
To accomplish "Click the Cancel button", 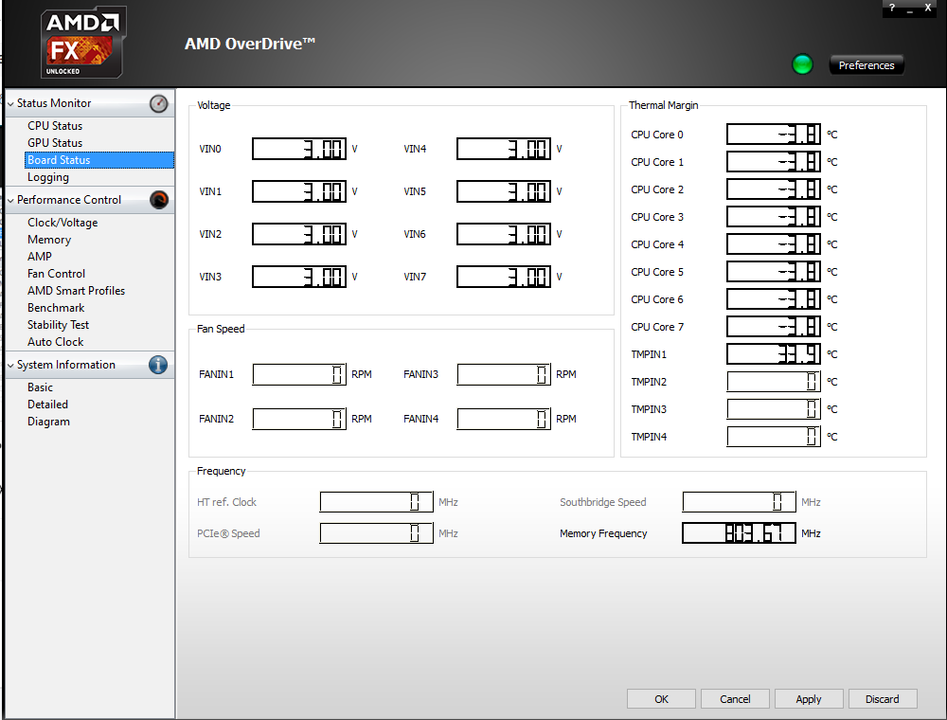I will click(735, 699).
